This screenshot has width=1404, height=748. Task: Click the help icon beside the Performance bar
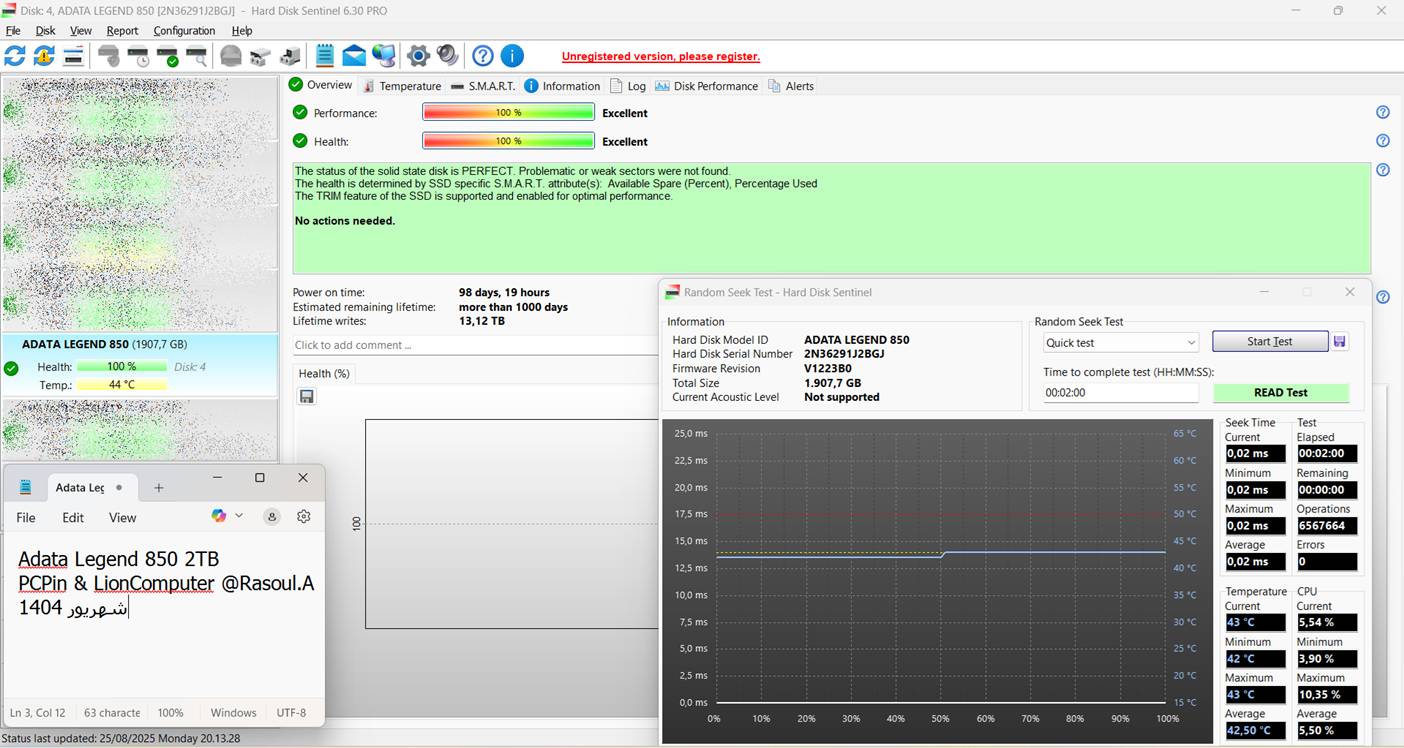point(1383,112)
